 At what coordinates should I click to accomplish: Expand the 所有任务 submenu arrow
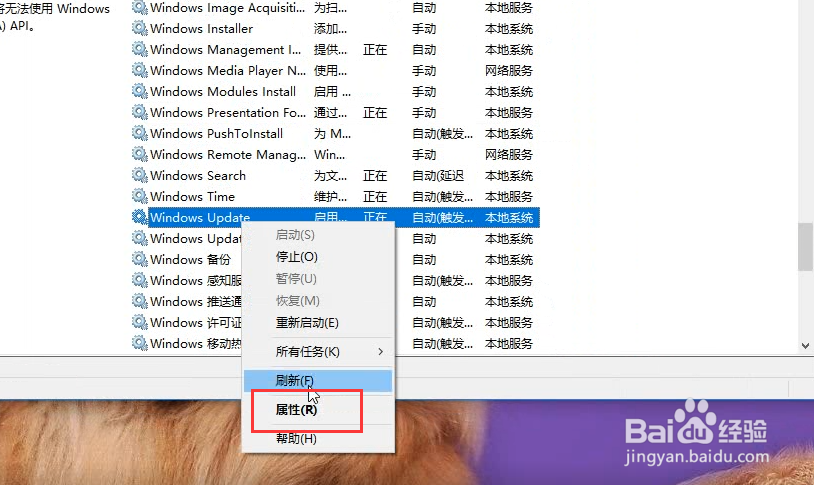(x=381, y=352)
